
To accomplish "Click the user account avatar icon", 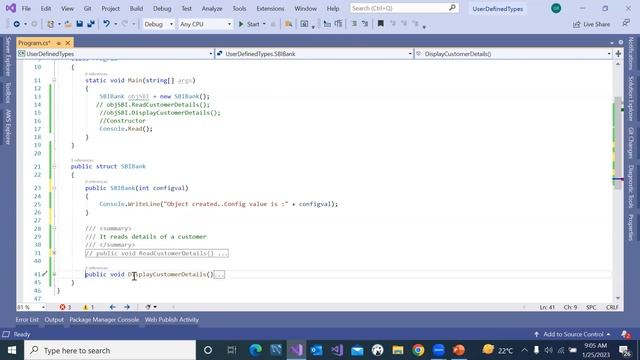I will (x=556, y=8).
